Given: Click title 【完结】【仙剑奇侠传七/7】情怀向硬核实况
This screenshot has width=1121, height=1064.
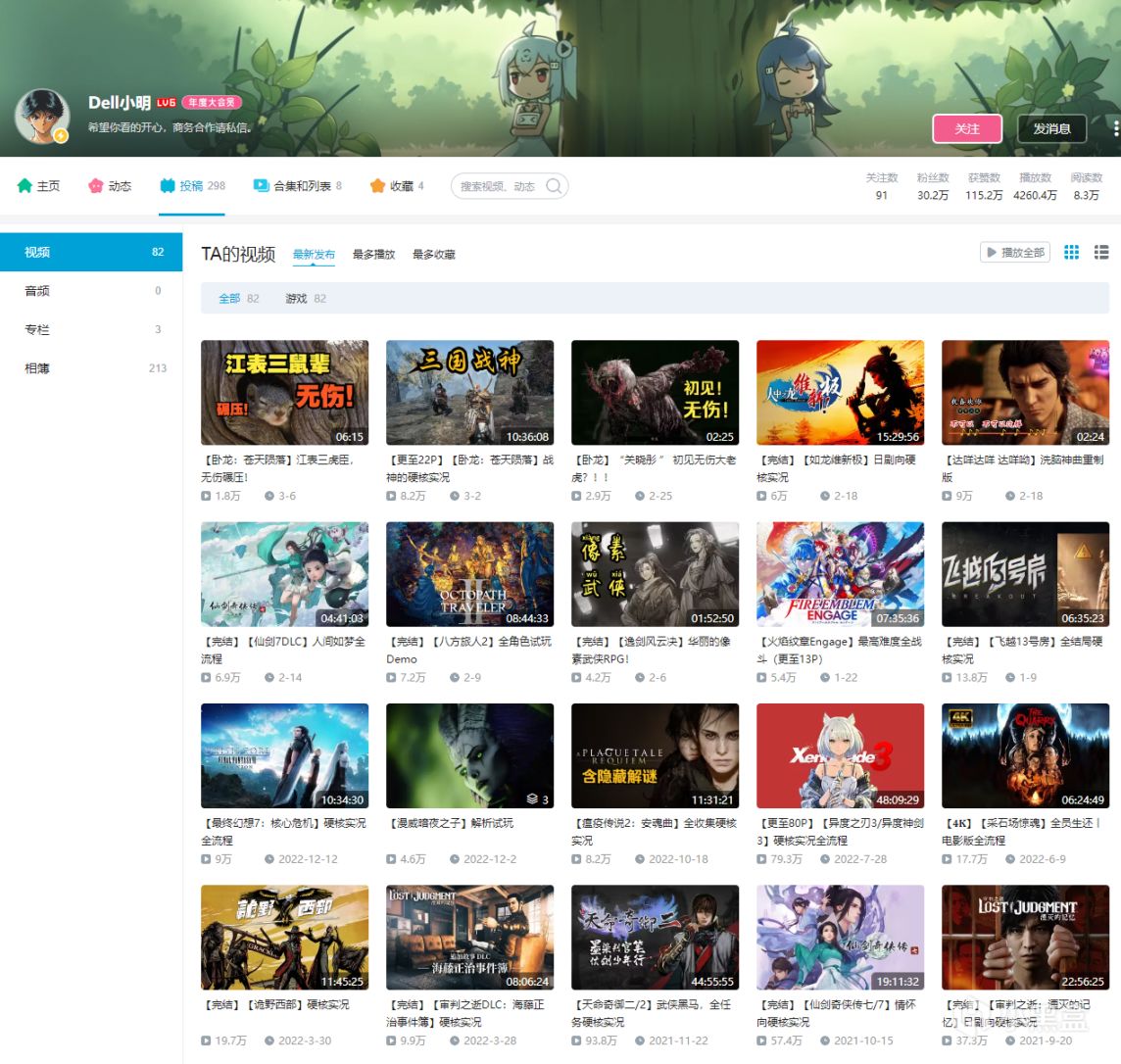Looking at the screenshot, I should click(837, 1013).
